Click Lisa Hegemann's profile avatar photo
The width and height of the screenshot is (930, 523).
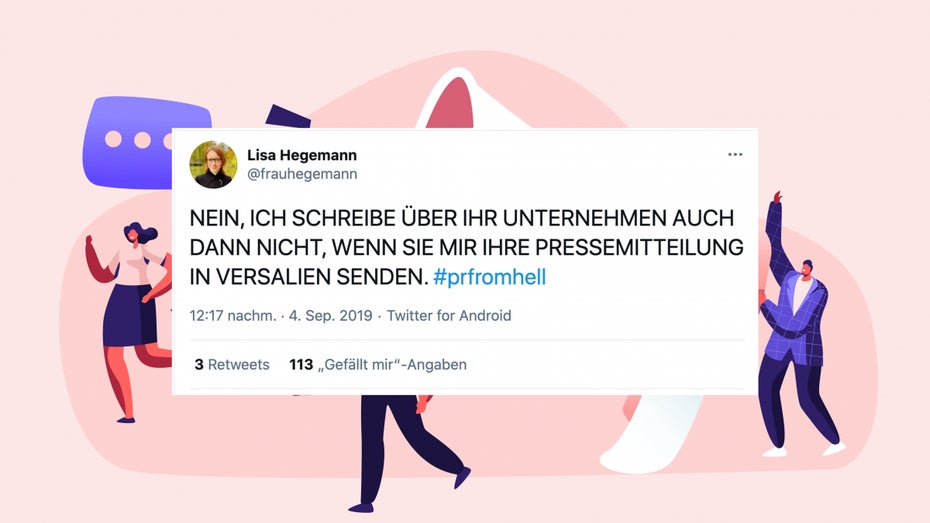(214, 164)
